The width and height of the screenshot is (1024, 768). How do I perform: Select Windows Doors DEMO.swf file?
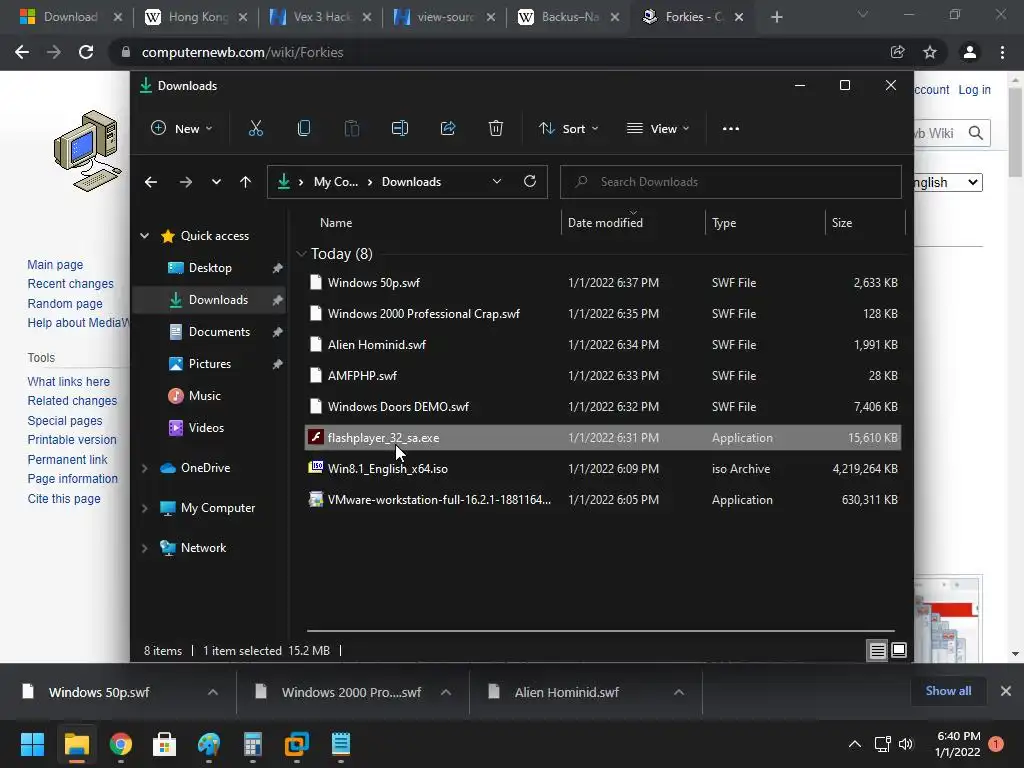click(603, 406)
